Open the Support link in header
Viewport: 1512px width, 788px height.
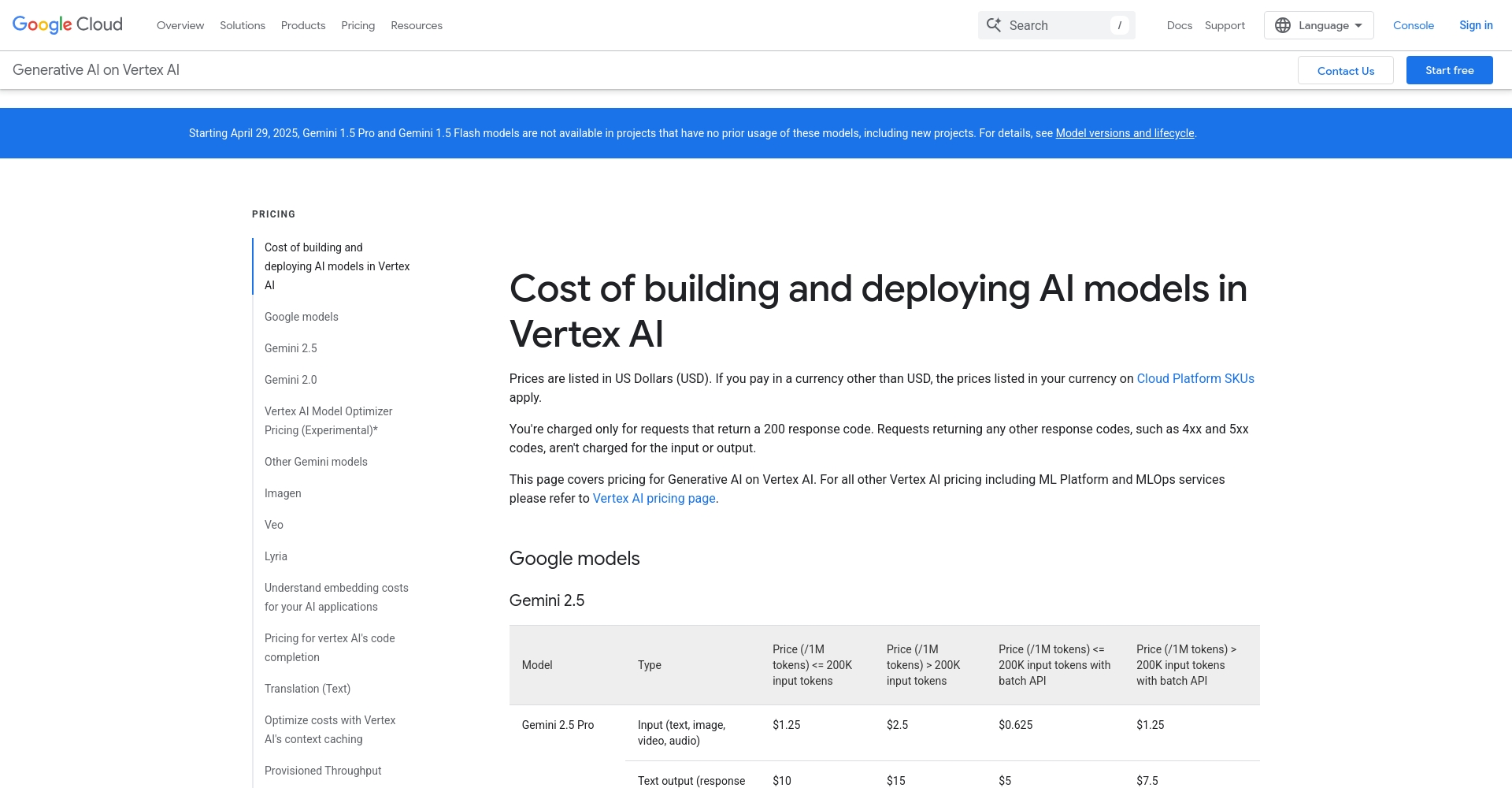point(1225,25)
